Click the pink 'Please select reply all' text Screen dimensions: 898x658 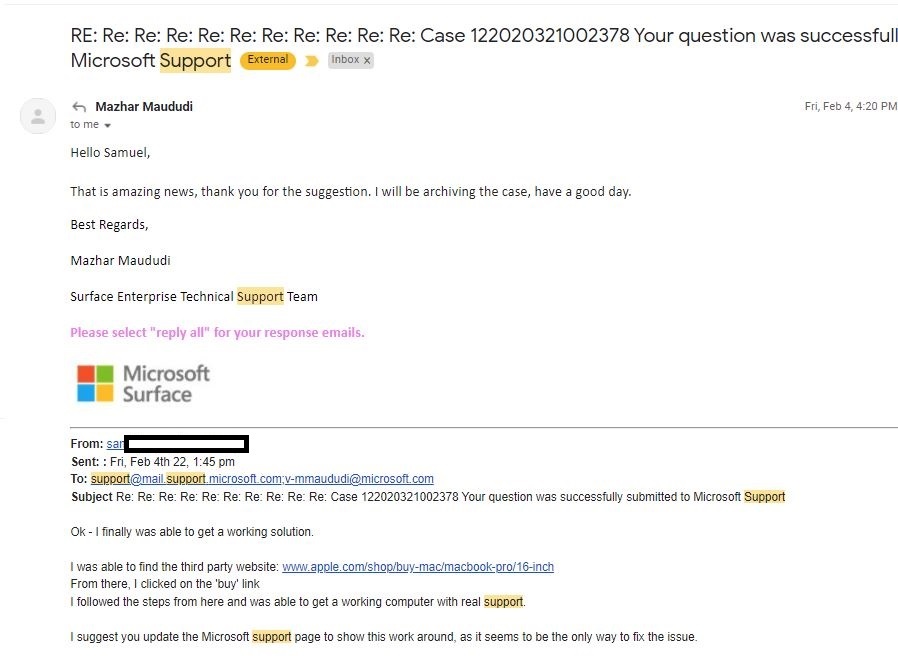[x=217, y=333]
